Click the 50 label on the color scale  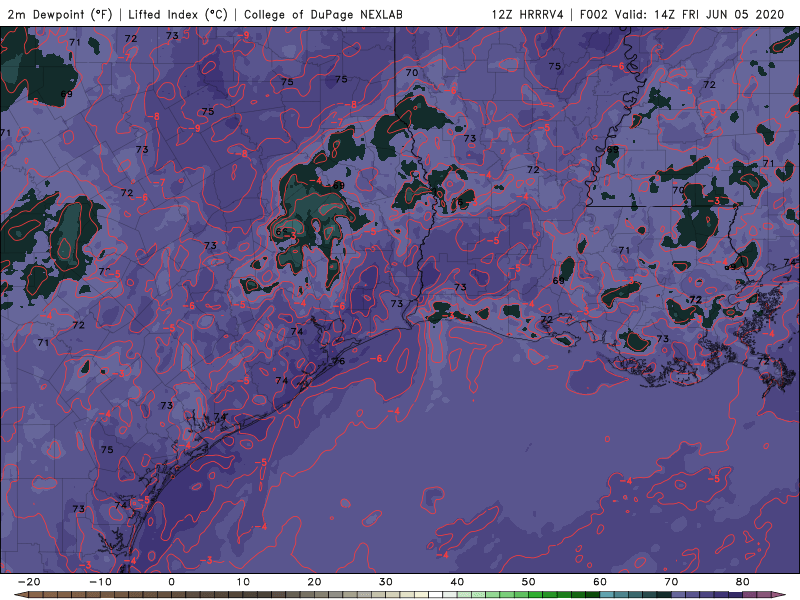pyautogui.click(x=529, y=582)
